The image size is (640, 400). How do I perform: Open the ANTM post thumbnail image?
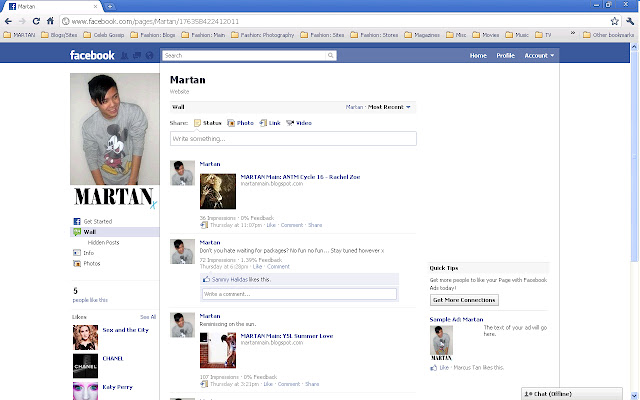click(x=218, y=191)
